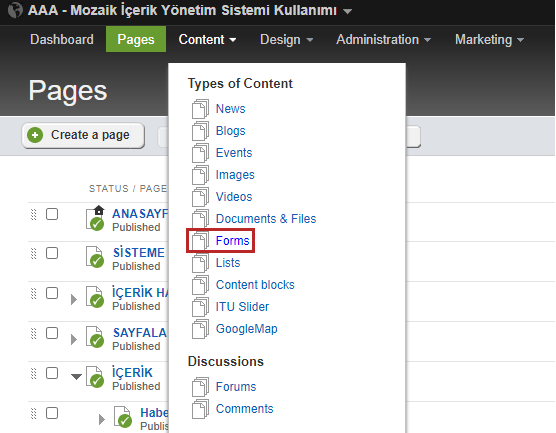
Task: Click the globe icon beside site title
Action: (16, 10)
